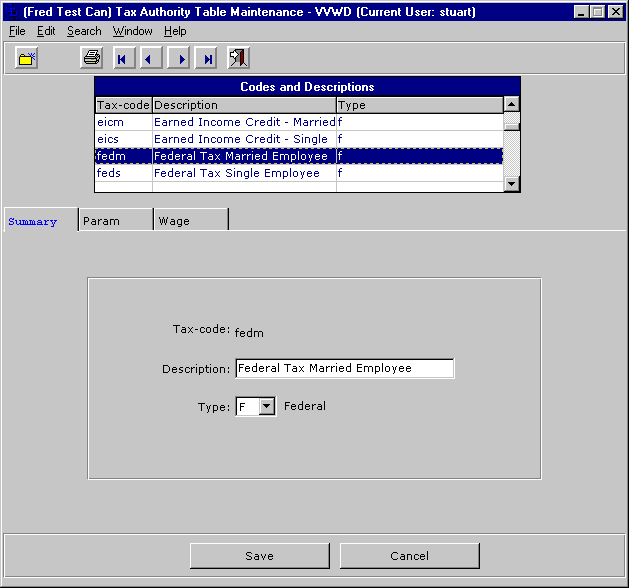Open the File menu
The width and height of the screenshot is (629, 588).
pyautogui.click(x=17, y=31)
